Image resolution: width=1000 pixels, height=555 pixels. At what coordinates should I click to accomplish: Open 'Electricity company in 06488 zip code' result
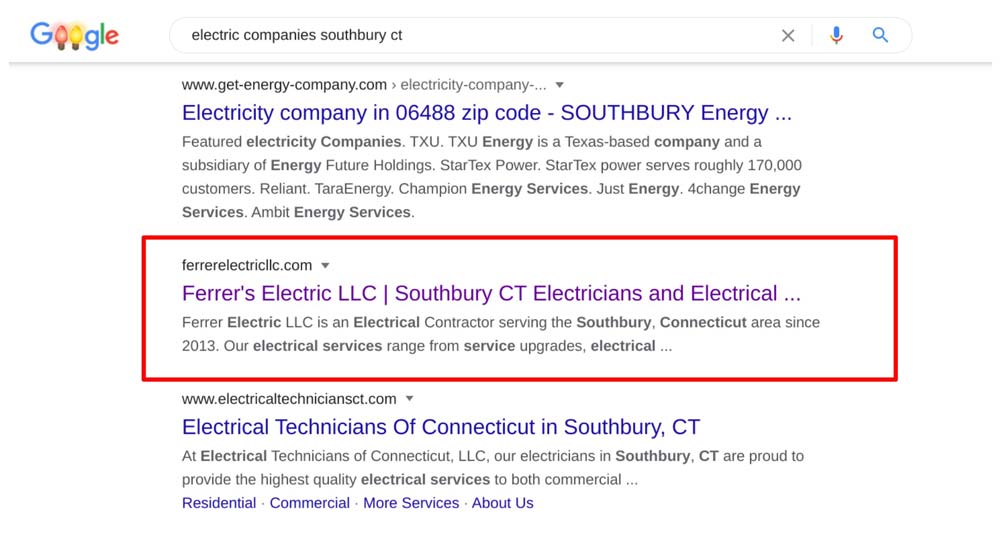[487, 113]
